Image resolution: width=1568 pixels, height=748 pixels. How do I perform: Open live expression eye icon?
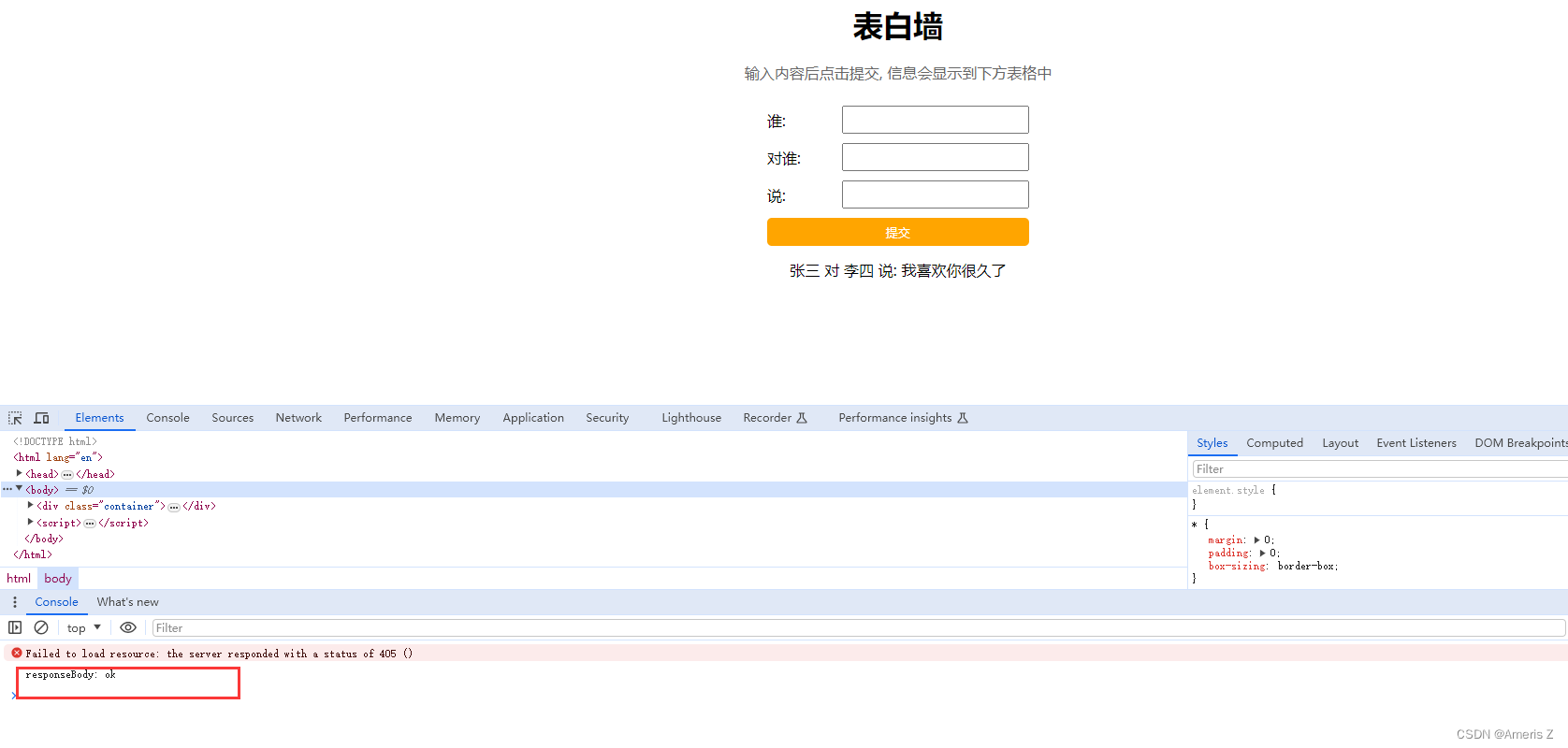click(x=128, y=627)
